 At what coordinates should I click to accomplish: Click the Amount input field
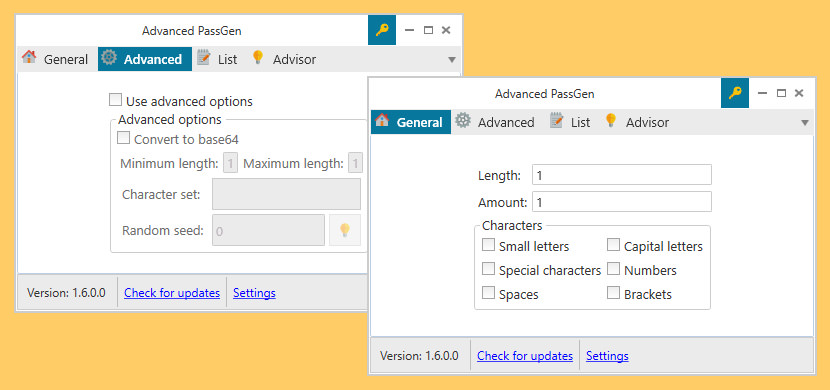pos(621,202)
